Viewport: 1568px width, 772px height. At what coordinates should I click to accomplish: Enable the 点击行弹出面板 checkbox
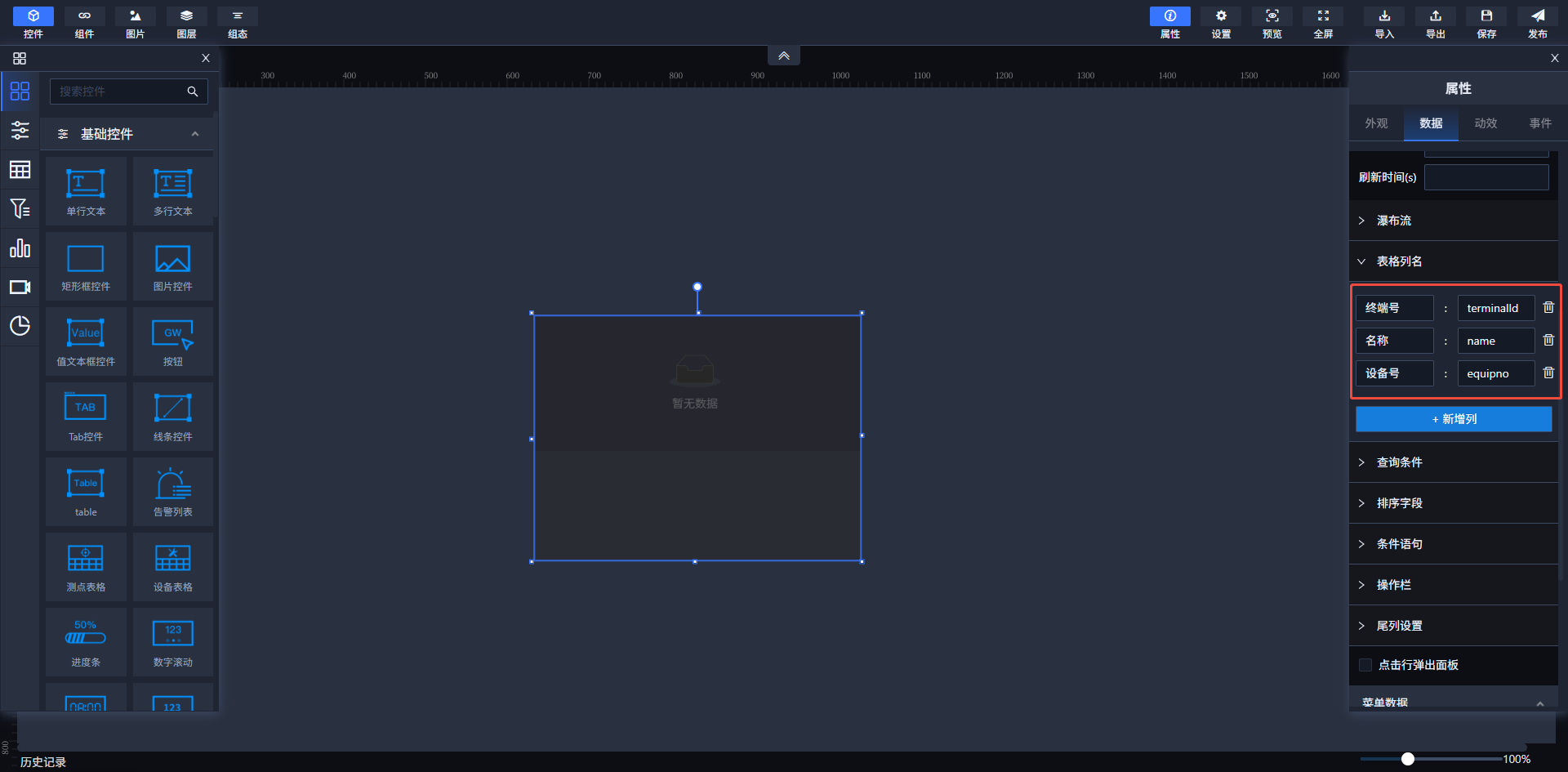[x=1365, y=665]
